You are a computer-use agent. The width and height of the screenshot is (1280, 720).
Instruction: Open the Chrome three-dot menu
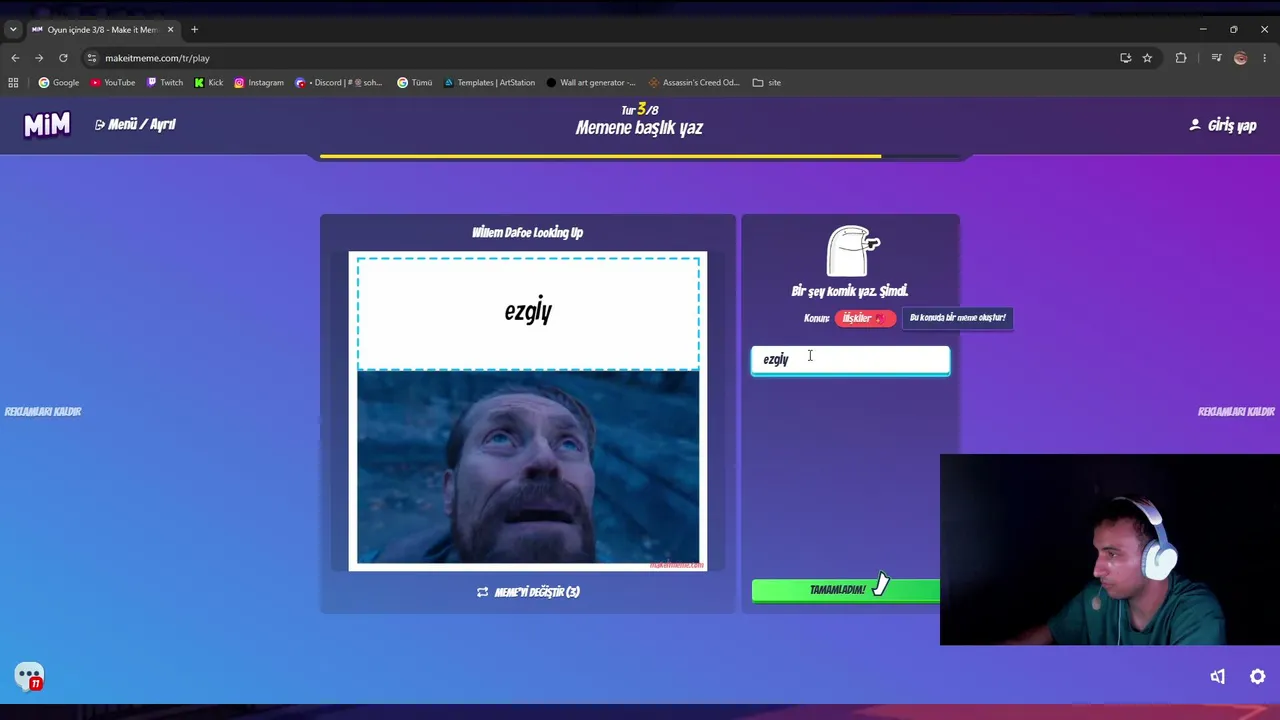[1264, 58]
